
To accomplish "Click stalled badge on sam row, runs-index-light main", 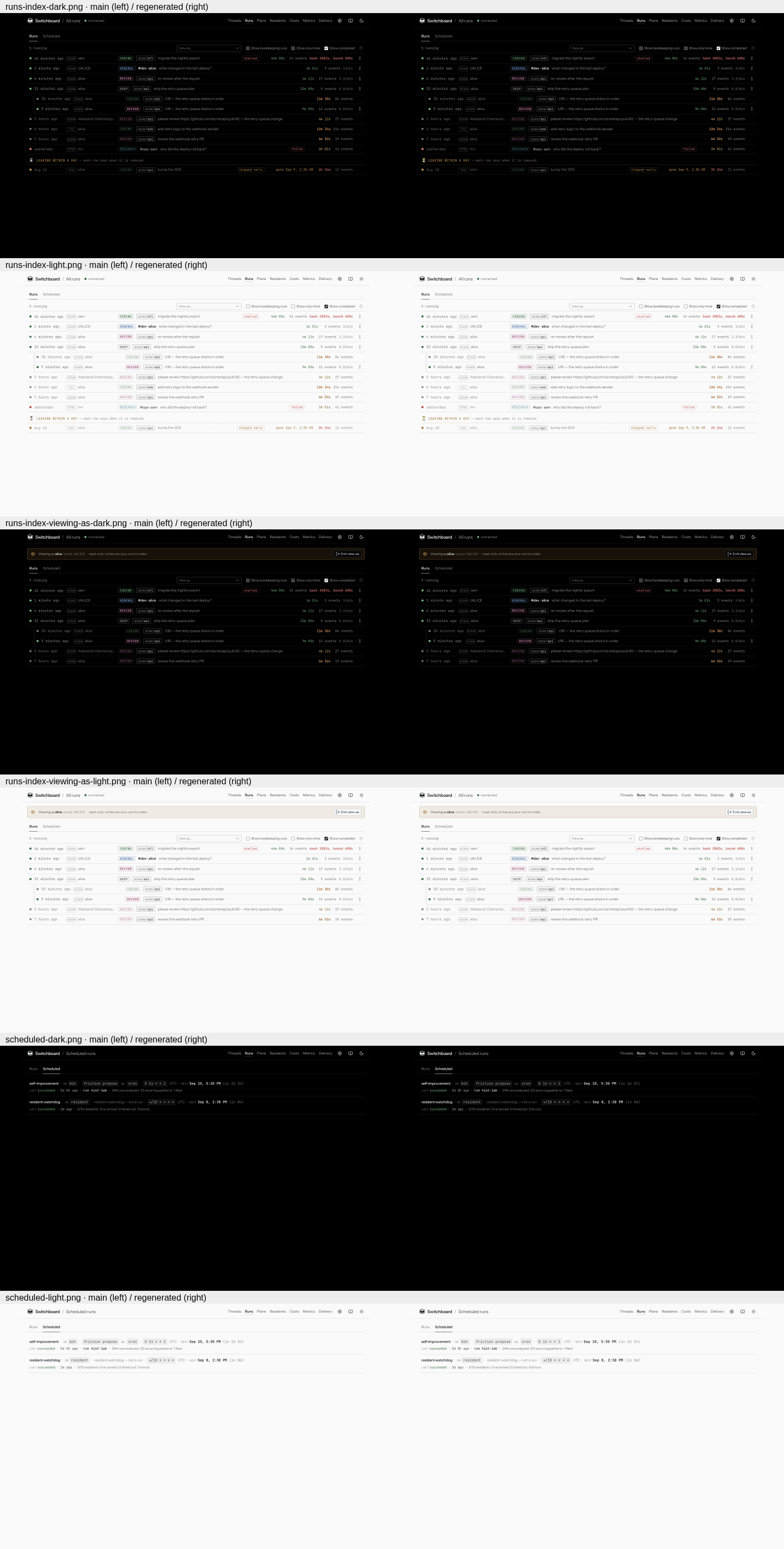I will point(250,316).
